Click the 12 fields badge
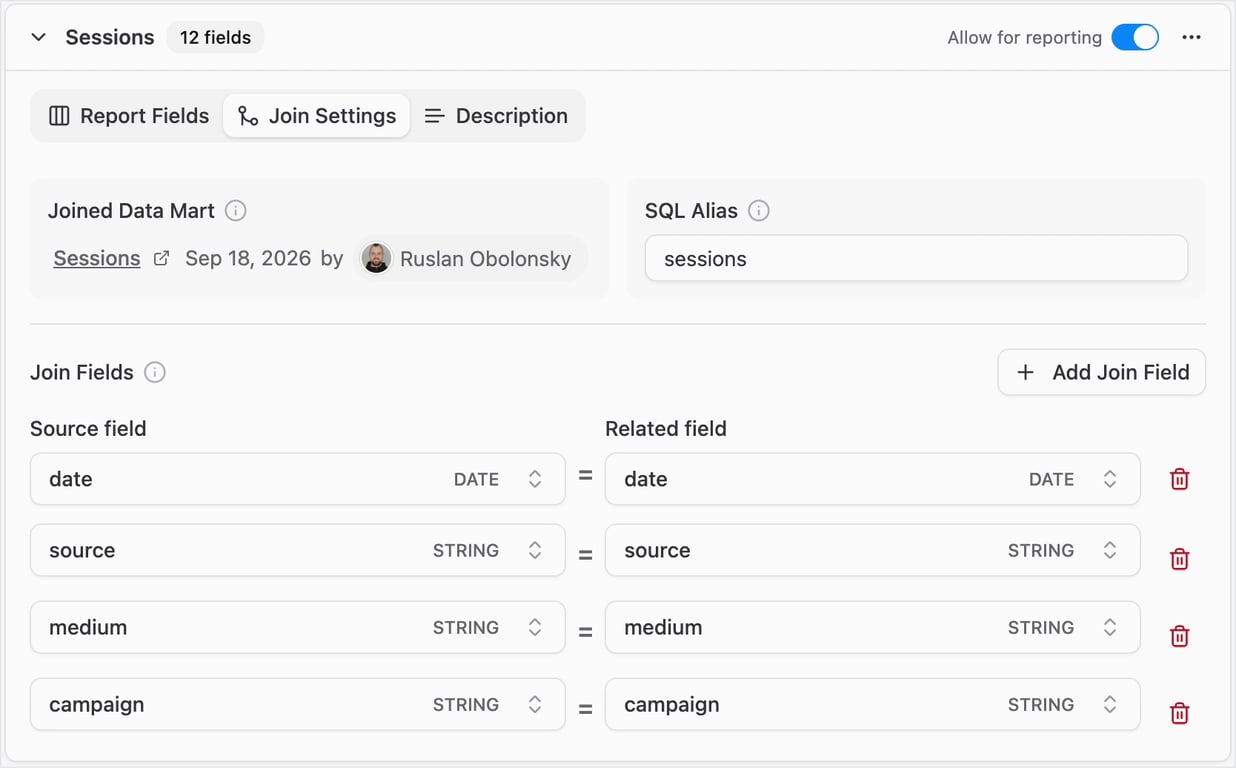 215,37
